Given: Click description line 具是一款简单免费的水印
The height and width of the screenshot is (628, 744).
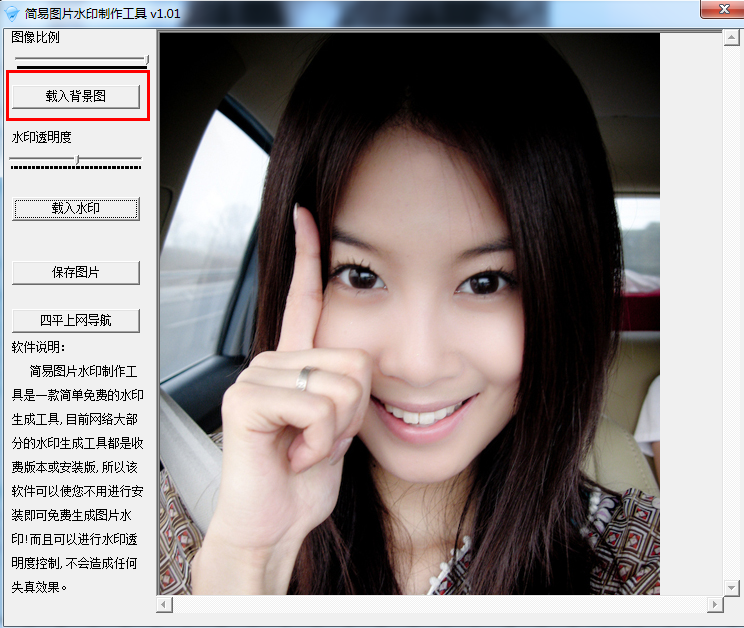Looking at the screenshot, I should point(77,395).
